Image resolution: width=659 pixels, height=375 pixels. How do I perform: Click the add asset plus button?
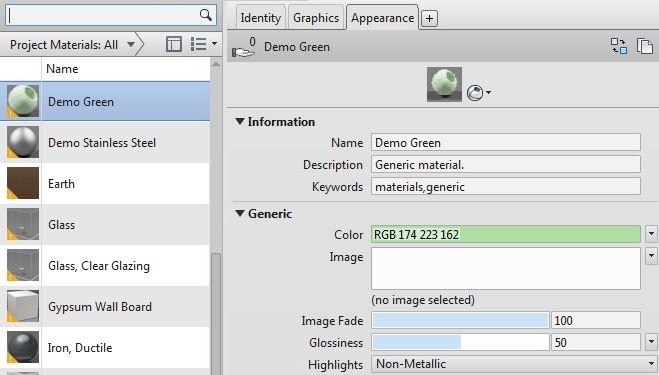[x=429, y=18]
